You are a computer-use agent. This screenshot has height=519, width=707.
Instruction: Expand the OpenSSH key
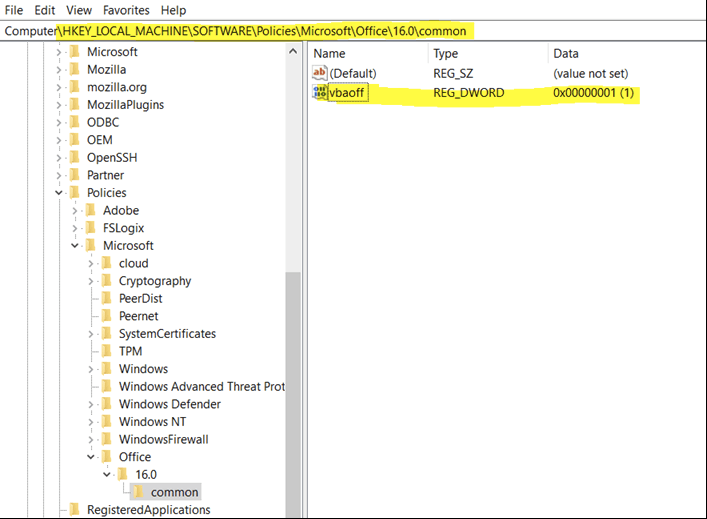[x=59, y=158]
